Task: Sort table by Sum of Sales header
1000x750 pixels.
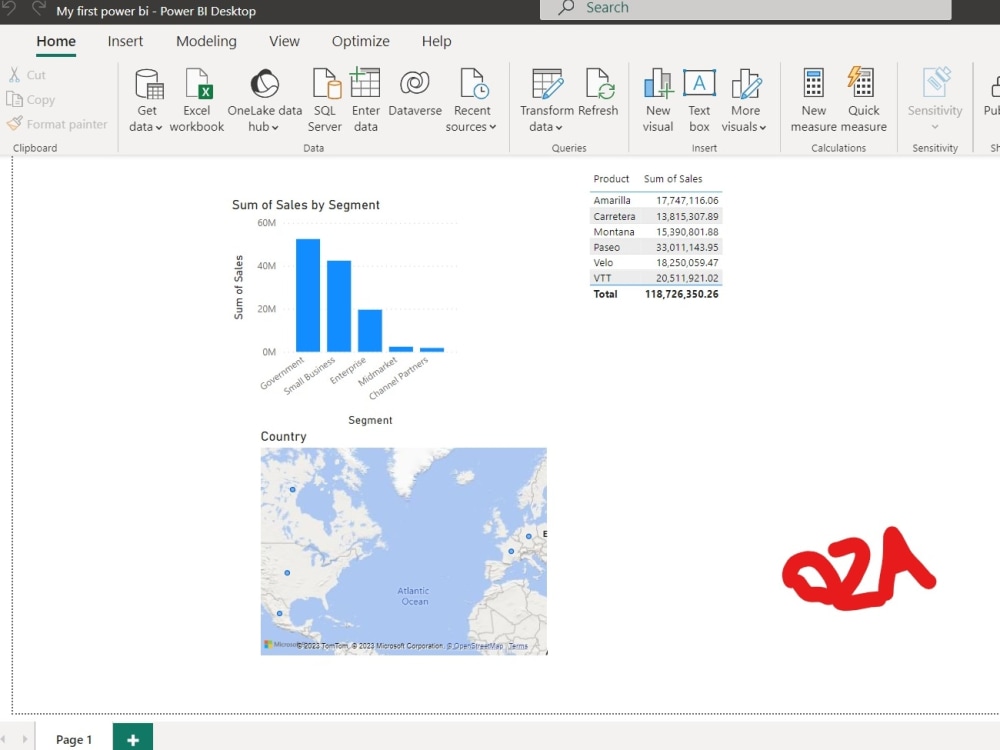Action: [x=673, y=179]
